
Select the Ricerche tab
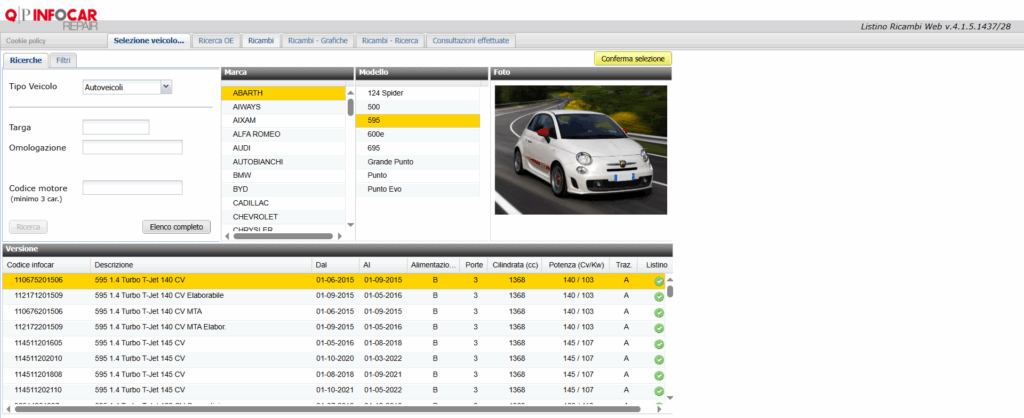coord(26,60)
